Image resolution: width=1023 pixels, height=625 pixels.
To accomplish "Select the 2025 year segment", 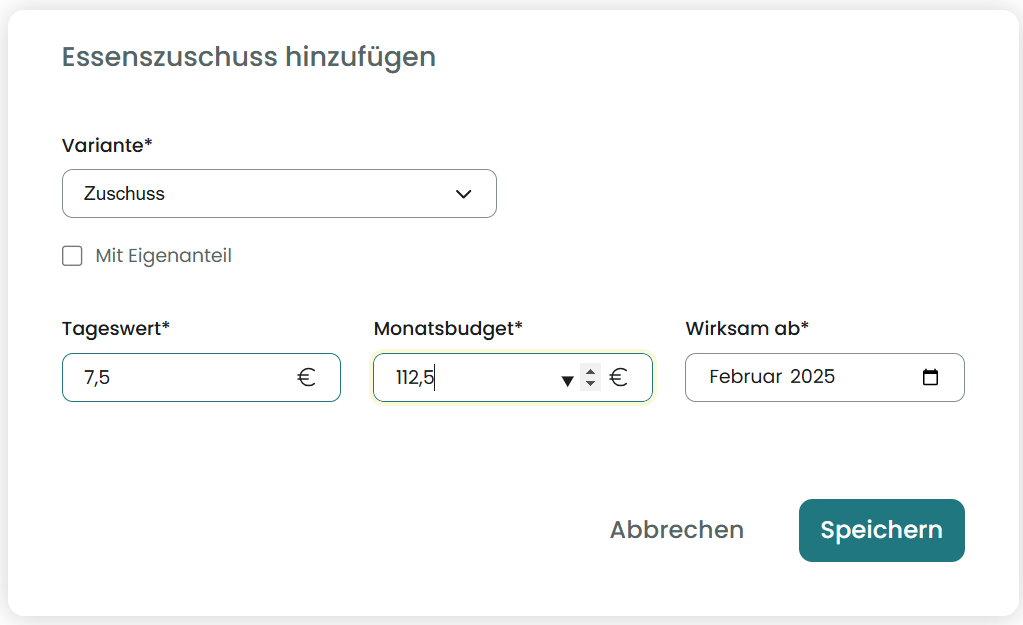I will pyautogui.click(x=812, y=377).
